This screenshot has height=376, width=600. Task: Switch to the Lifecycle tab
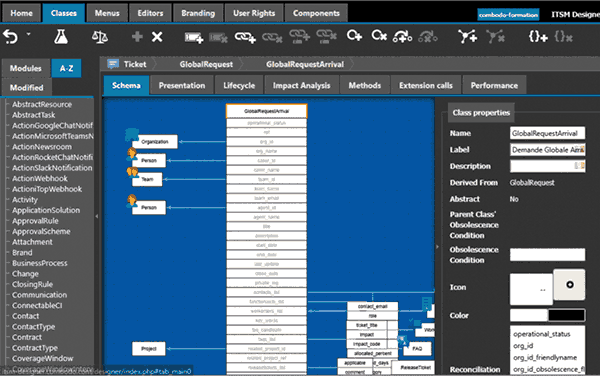239,85
